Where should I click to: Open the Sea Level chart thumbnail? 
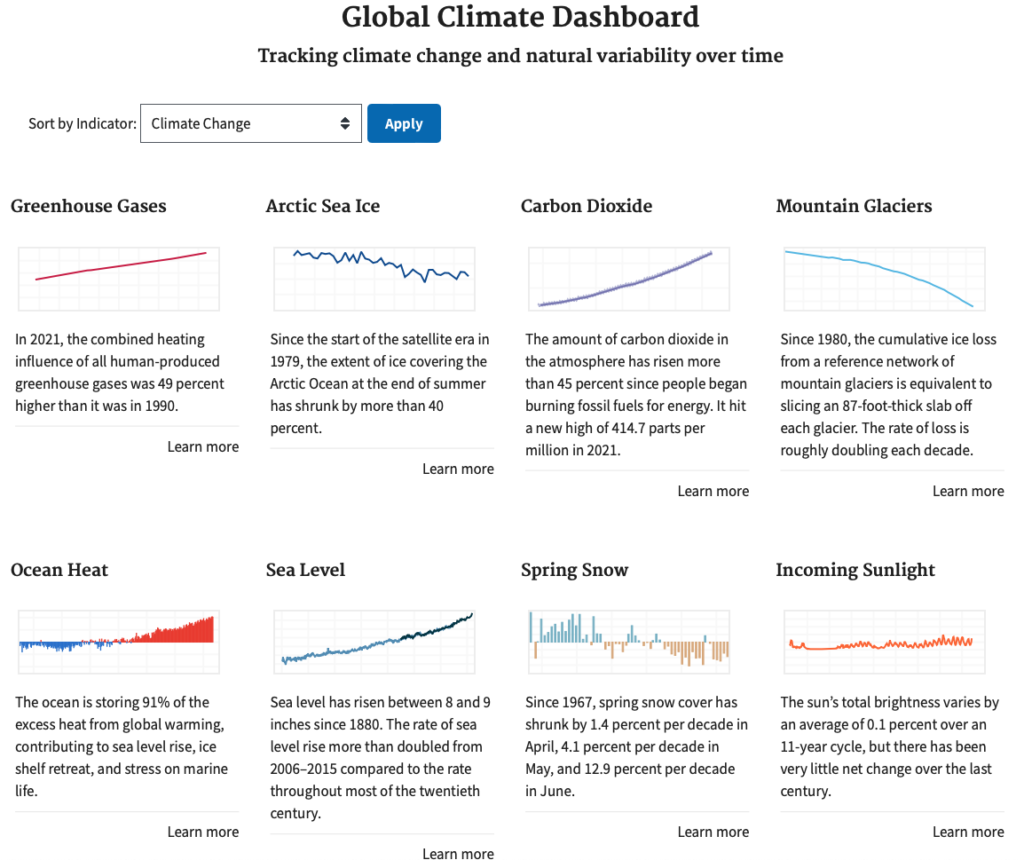coord(374,642)
